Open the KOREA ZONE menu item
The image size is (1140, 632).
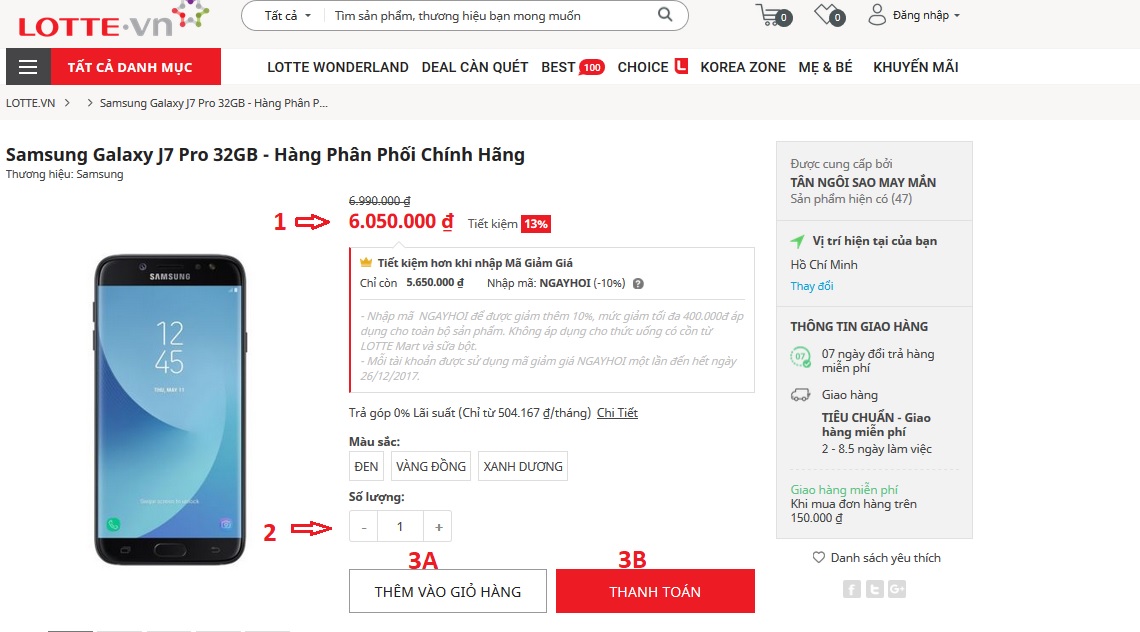coord(742,67)
